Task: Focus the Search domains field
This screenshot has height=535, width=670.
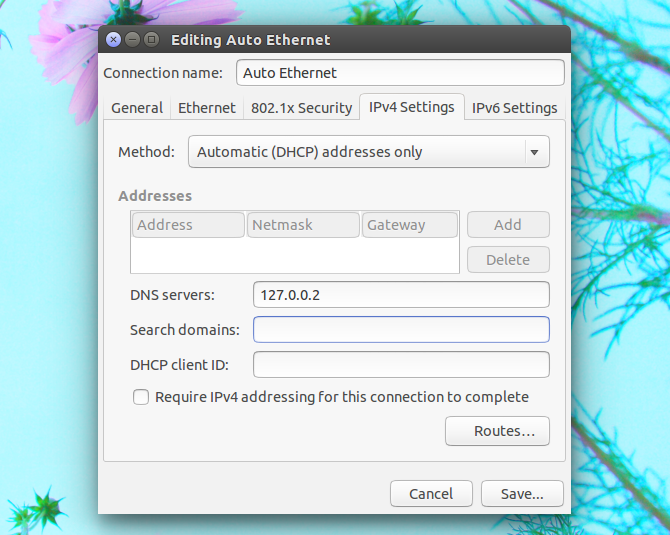Action: point(401,329)
